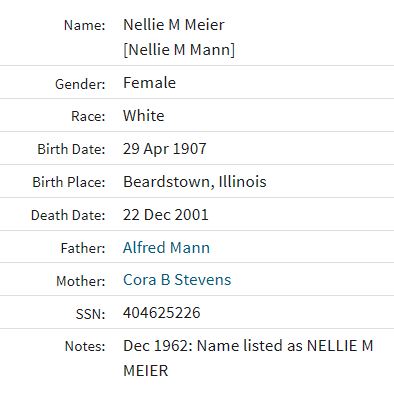This screenshot has height=394, width=394.
Task: Click the Mother field label
Action: click(81, 281)
